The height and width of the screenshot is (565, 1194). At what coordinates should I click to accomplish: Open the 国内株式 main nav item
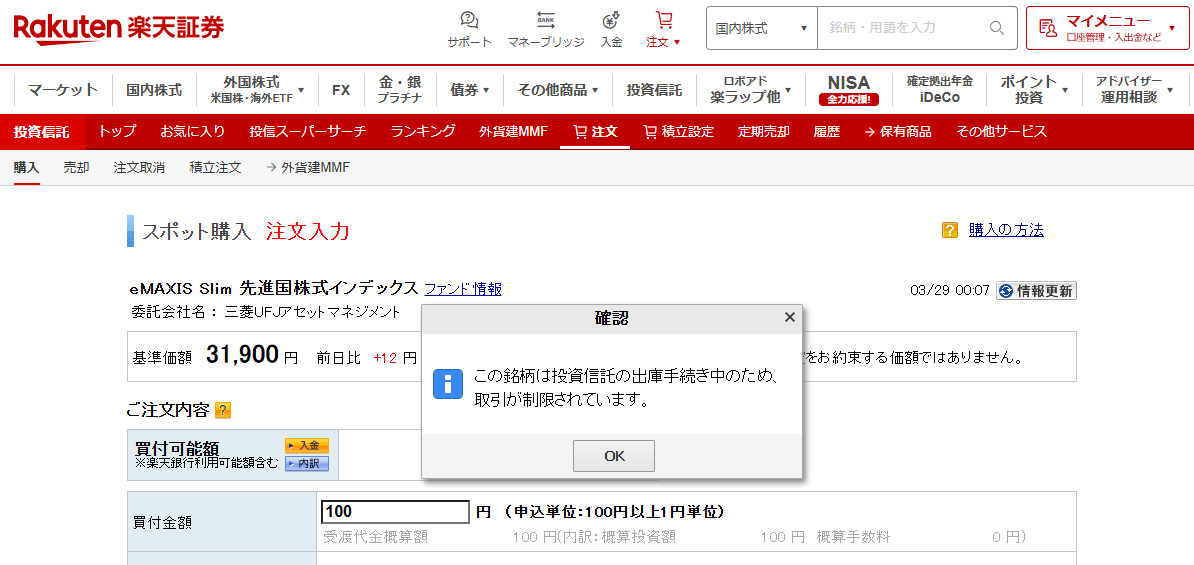coord(154,90)
